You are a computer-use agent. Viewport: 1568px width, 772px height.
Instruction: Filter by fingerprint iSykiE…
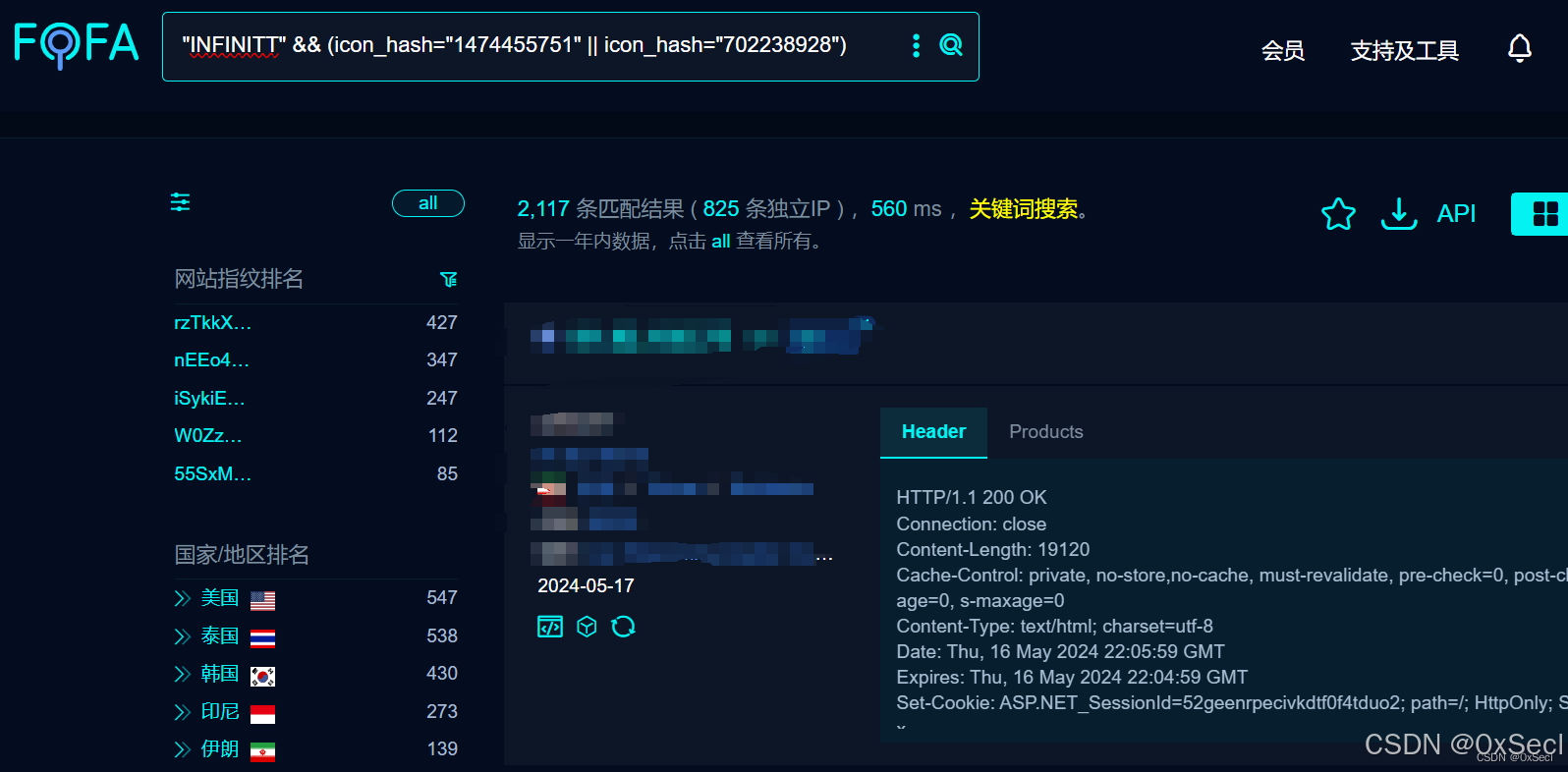tap(209, 399)
